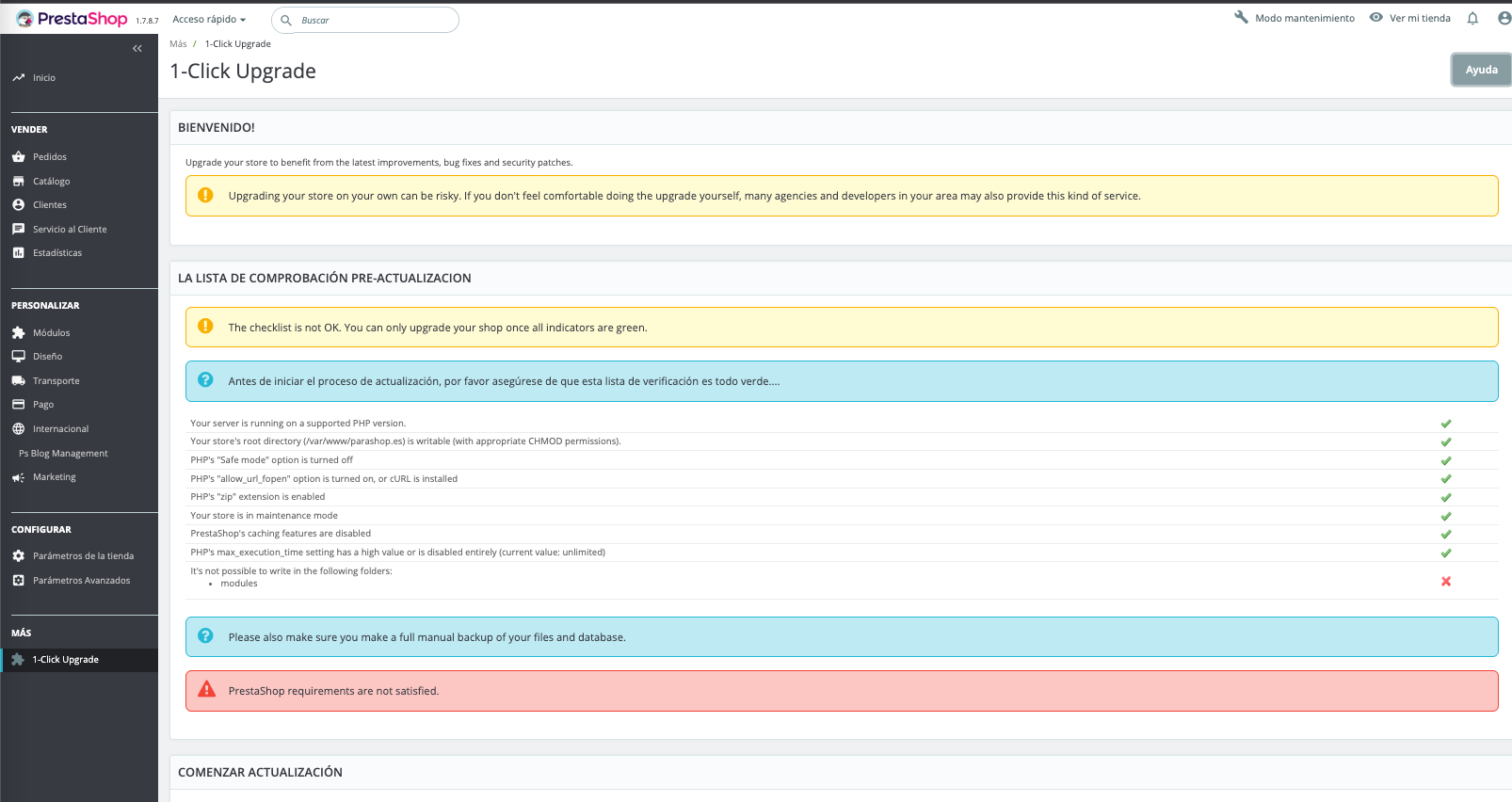Click the Estadísticas chart icon
This screenshot has width=1512, height=802.
[19, 253]
